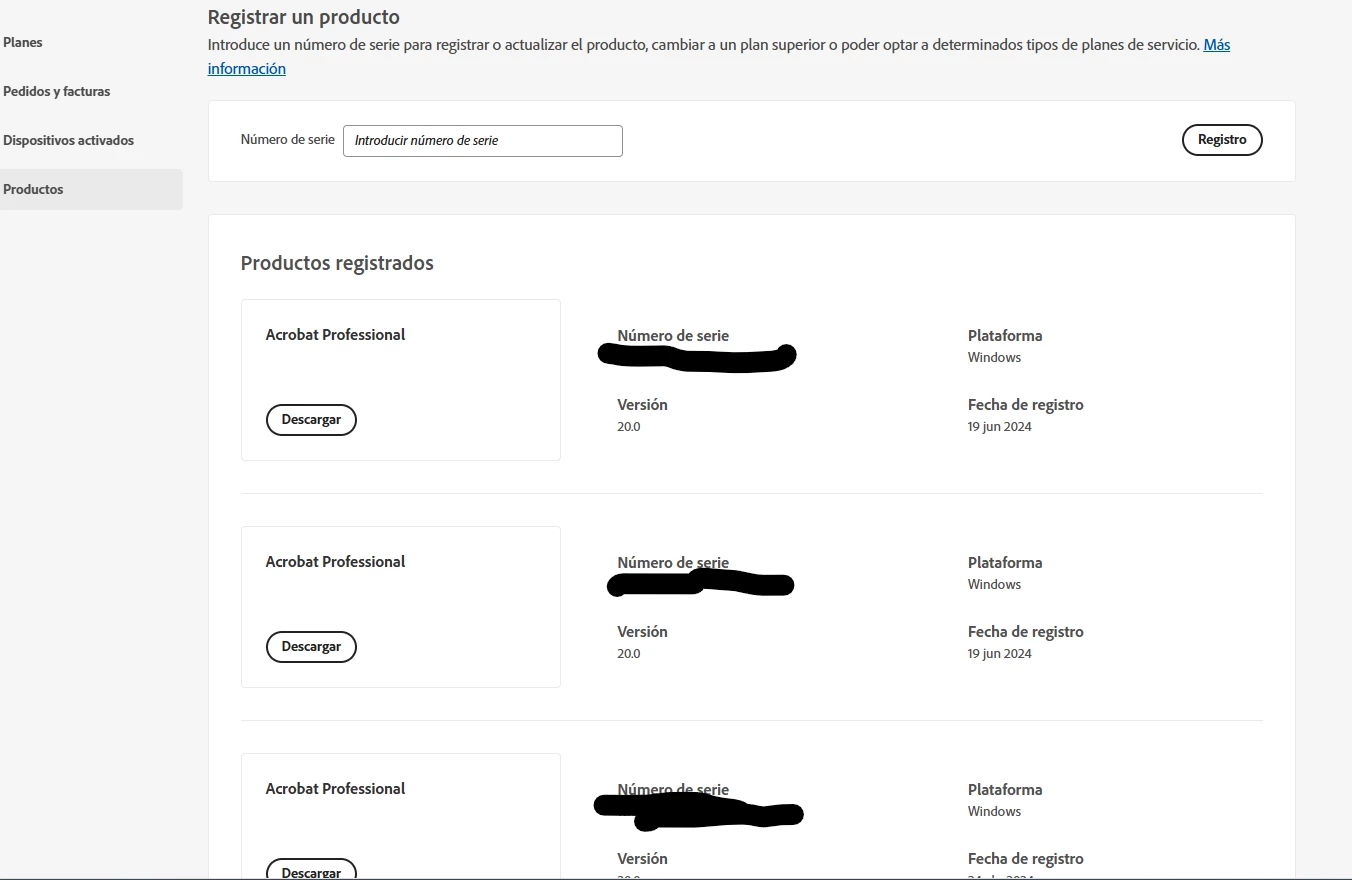Click the second product's 'Número de serie' label
The width and height of the screenshot is (1352, 880).
(x=673, y=562)
